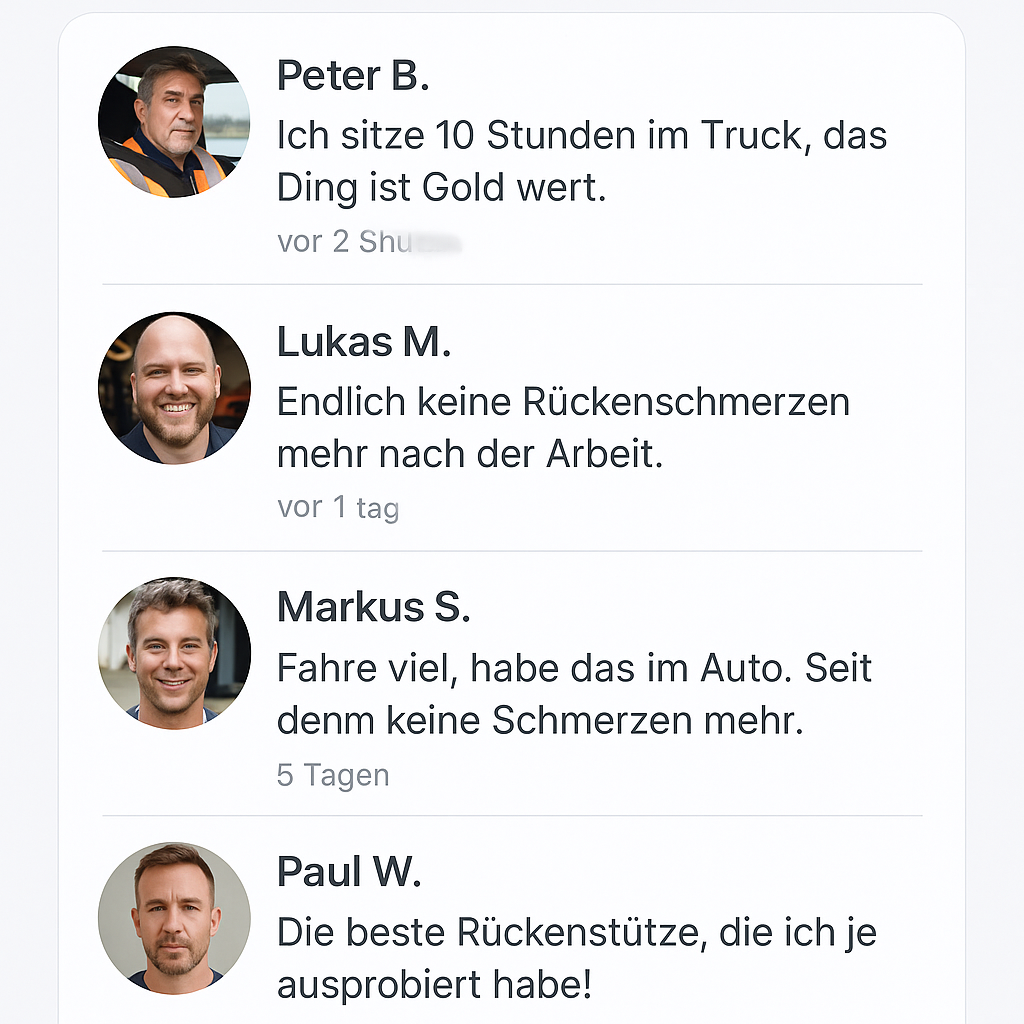Image resolution: width=1024 pixels, height=1024 pixels.
Task: Select the name Lukas M.
Action: tap(363, 341)
